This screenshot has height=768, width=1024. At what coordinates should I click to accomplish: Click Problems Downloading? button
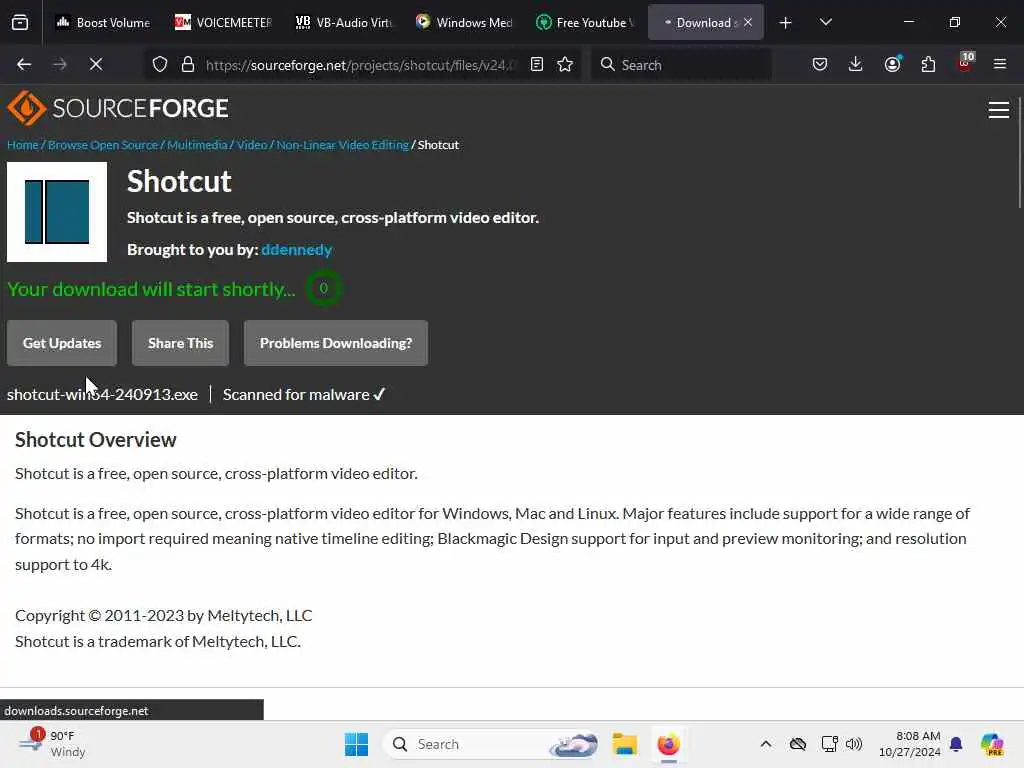coord(336,343)
